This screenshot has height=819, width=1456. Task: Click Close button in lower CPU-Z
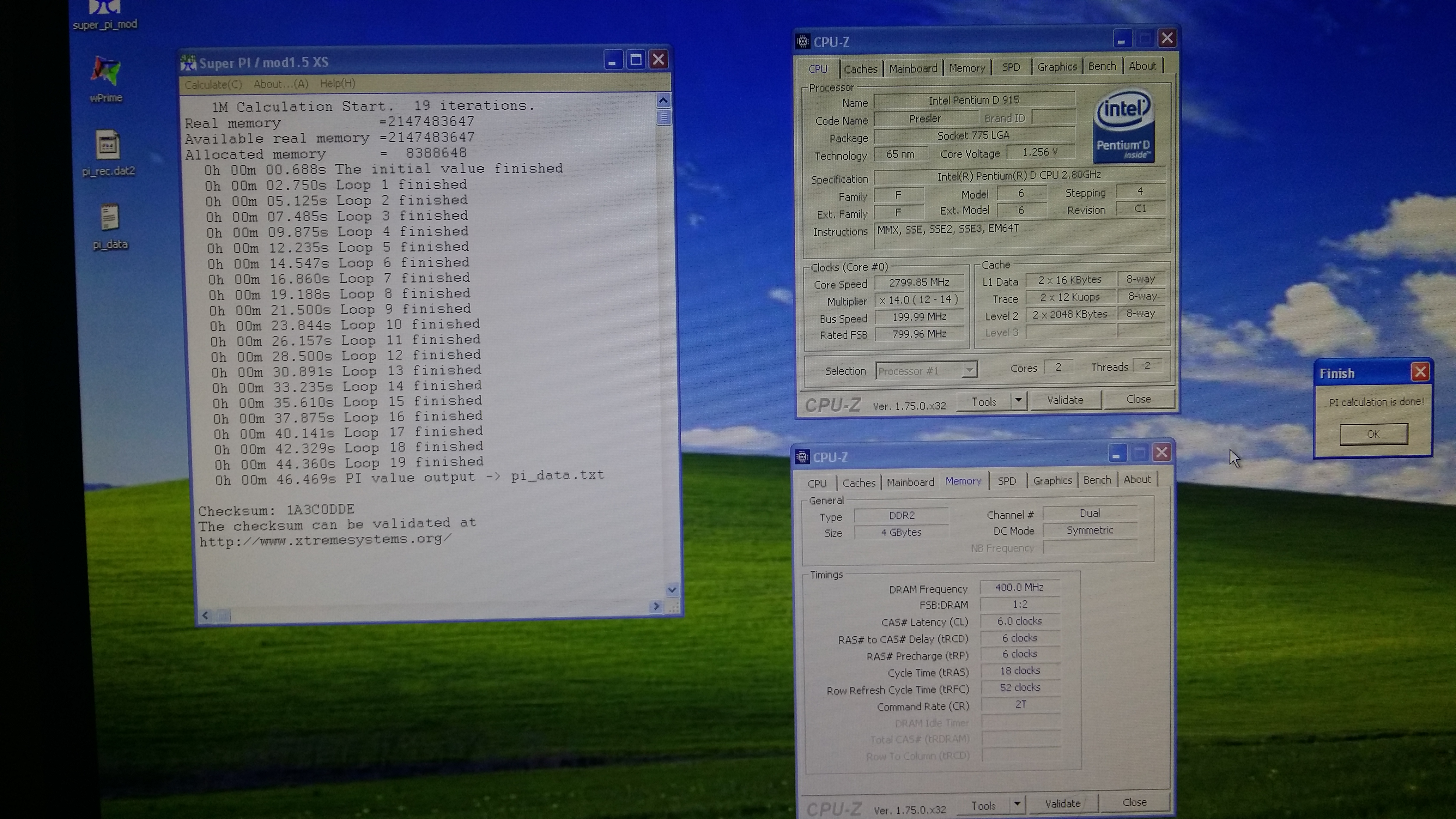coord(1134,802)
